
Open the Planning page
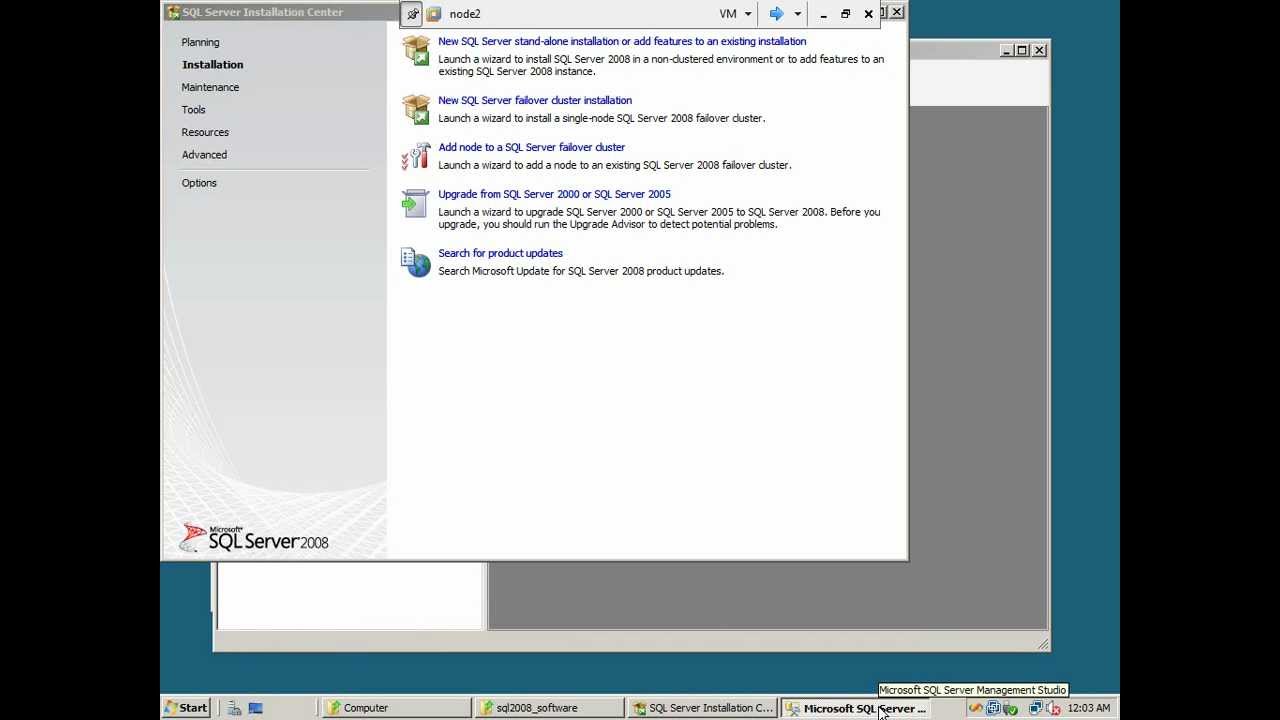point(200,42)
